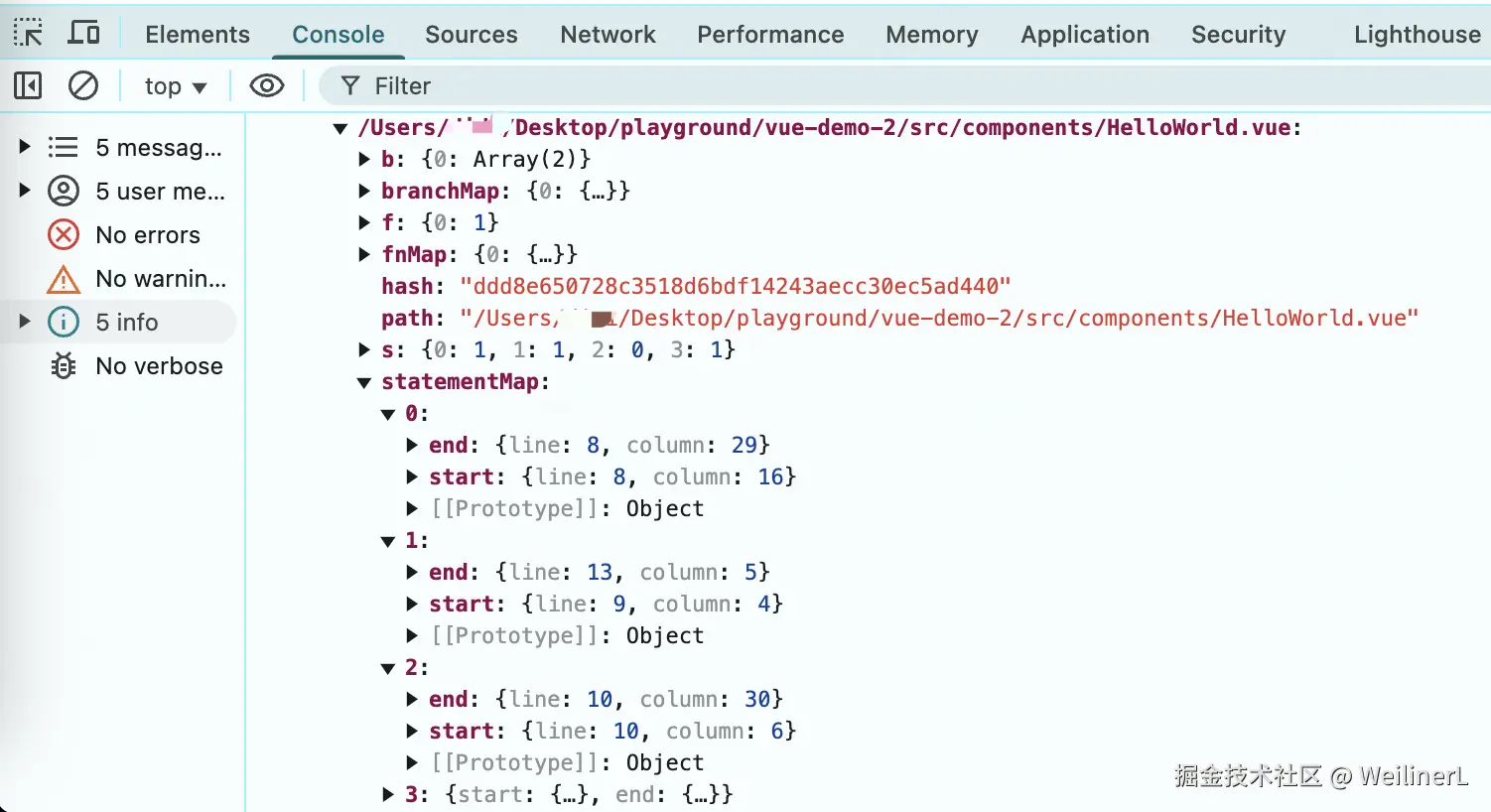
Task: Select the 'No errors' sidebar filter
Action: [147, 235]
